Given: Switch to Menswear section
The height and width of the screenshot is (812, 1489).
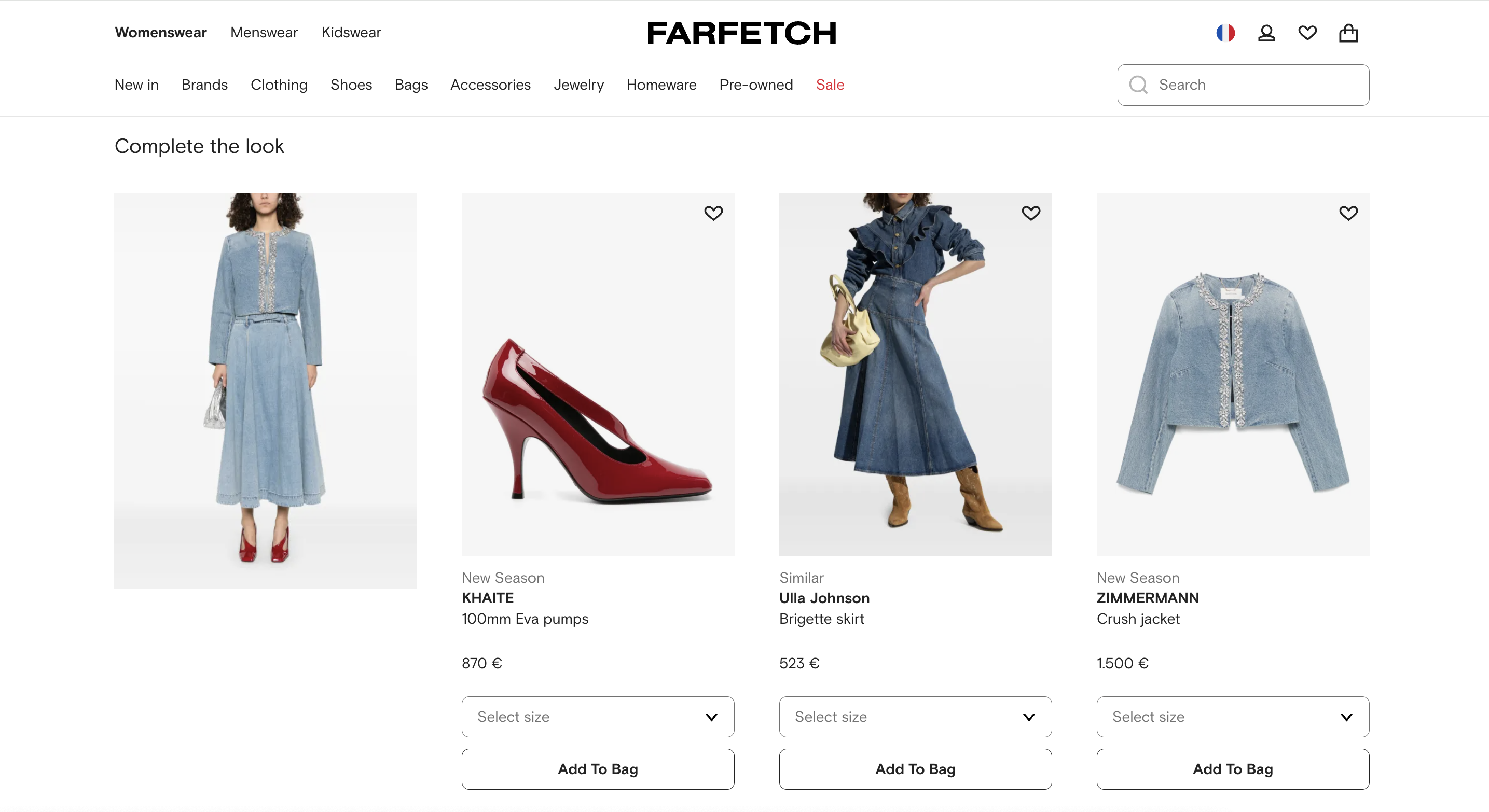Looking at the screenshot, I should pyautogui.click(x=264, y=32).
